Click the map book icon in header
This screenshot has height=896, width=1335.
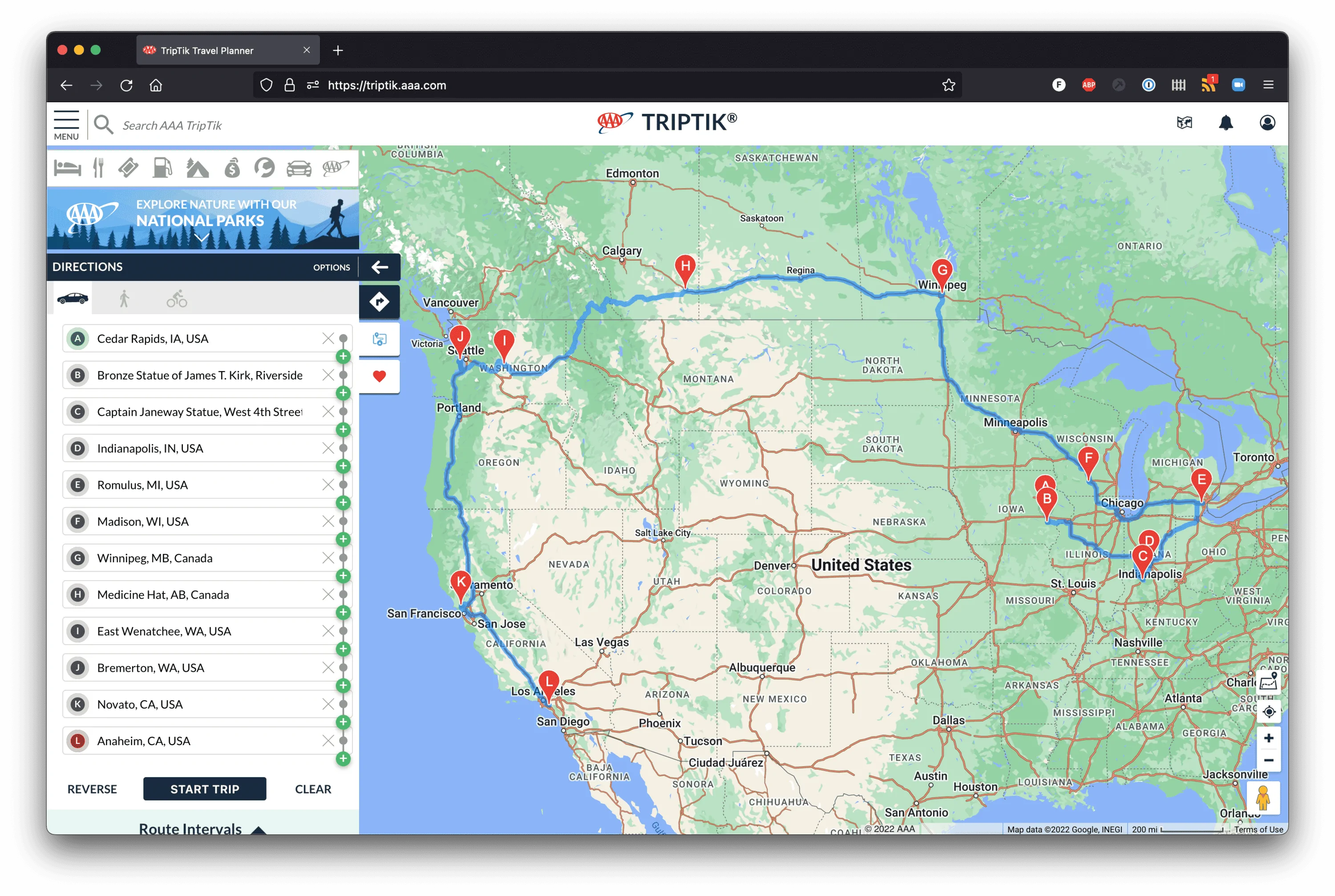click(1185, 123)
